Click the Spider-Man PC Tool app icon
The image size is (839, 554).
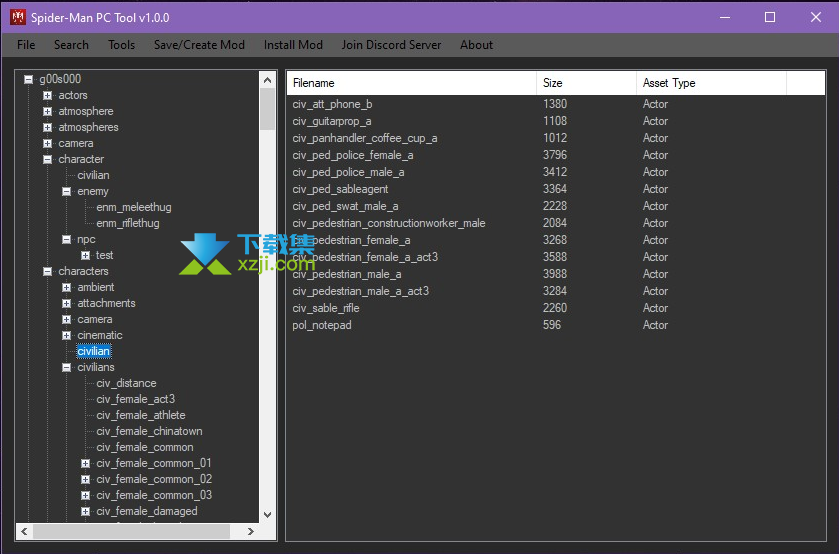click(x=18, y=17)
